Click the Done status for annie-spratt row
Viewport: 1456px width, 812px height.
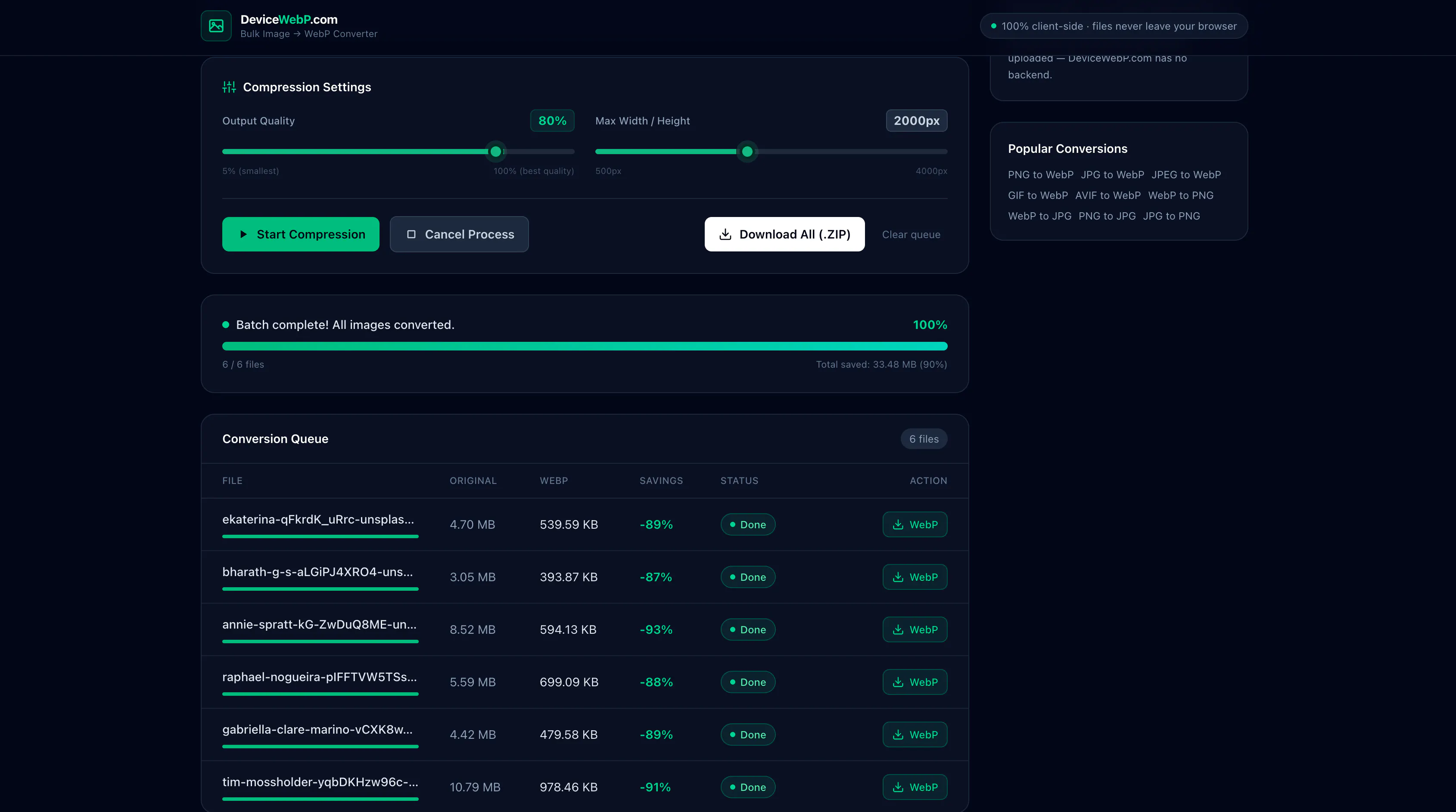coord(748,629)
